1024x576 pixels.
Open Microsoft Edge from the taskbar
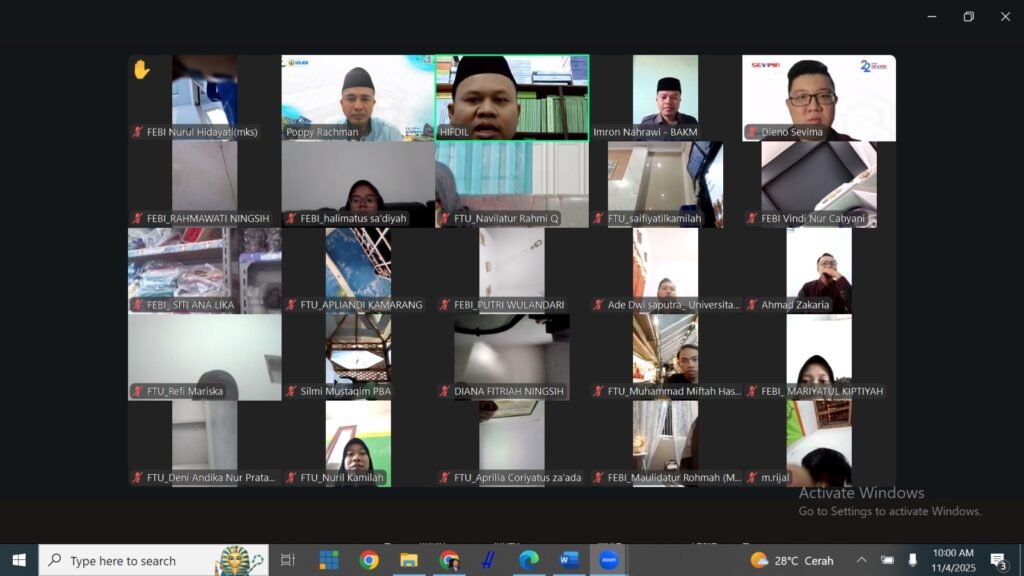(527, 560)
